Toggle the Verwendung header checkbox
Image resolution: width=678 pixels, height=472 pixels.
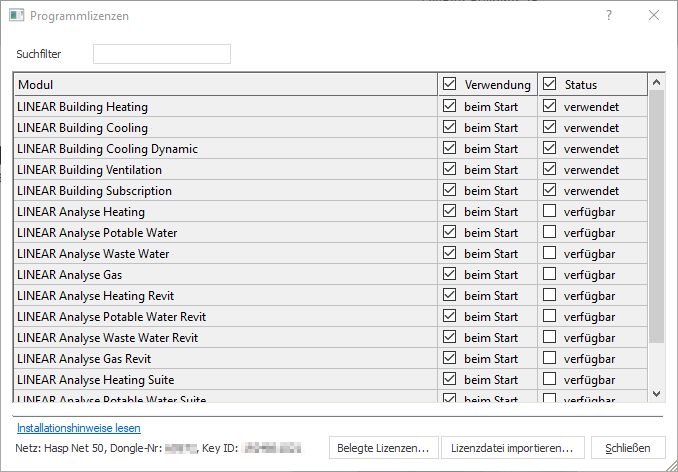[x=450, y=84]
